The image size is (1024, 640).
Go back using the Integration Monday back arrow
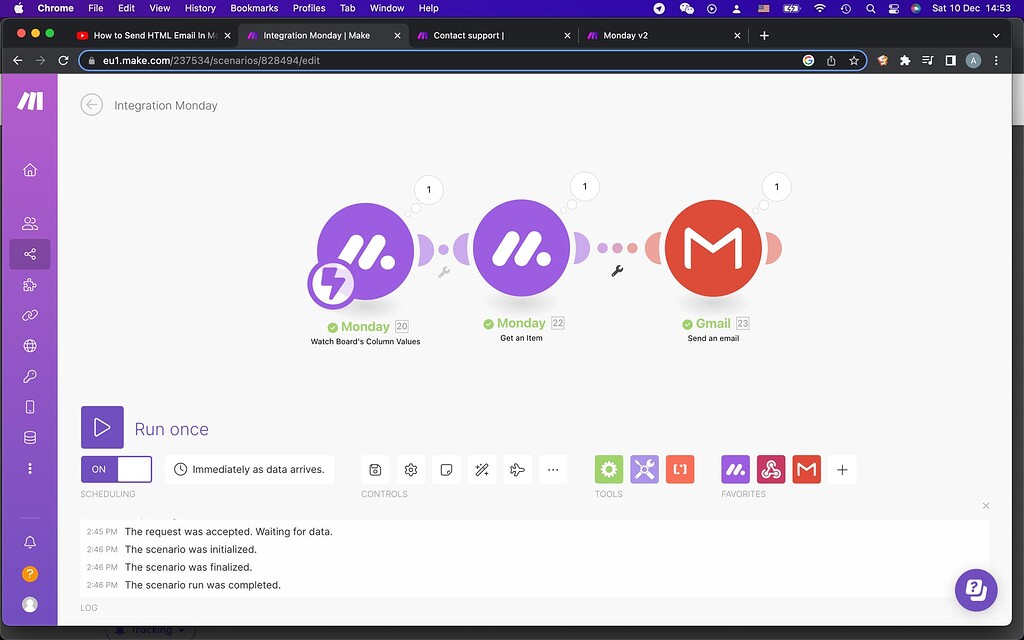tap(91, 105)
